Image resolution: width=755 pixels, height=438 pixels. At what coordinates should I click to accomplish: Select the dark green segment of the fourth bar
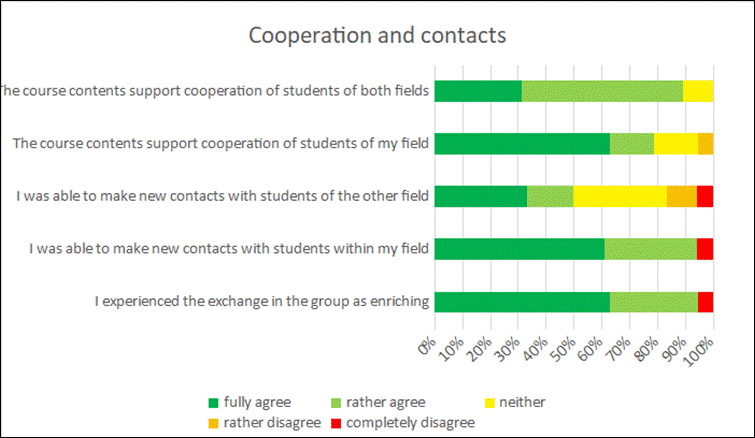coord(519,249)
